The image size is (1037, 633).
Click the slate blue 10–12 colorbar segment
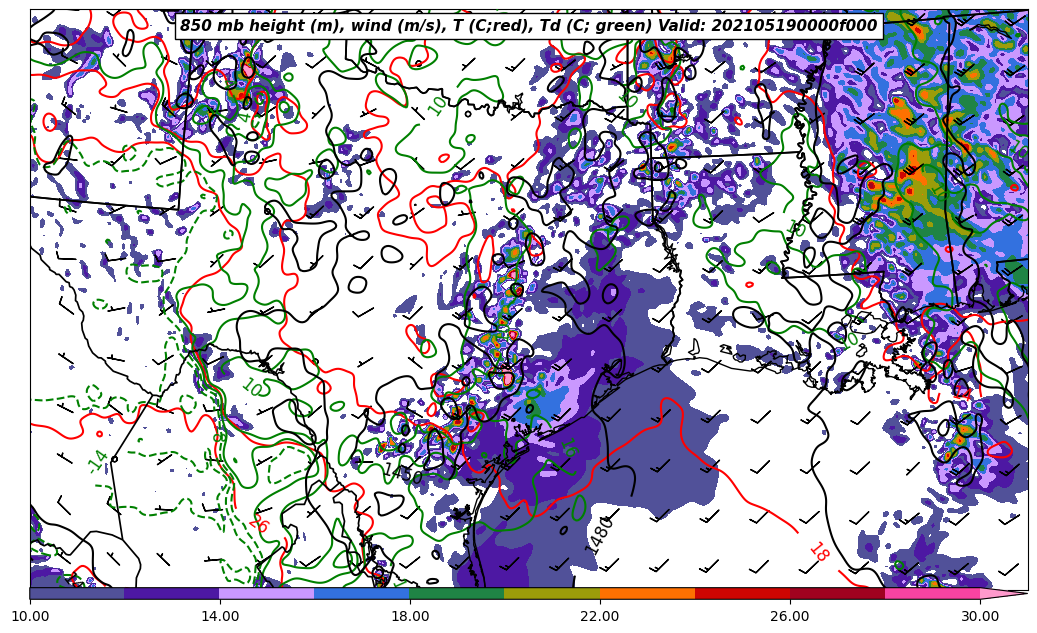[x=77, y=593]
